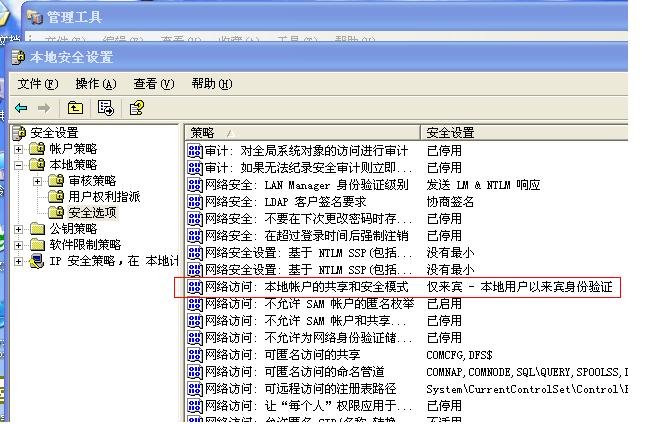Expand the 帐户策略 tree node
The width and height of the screenshot is (651, 424).
tap(19, 149)
